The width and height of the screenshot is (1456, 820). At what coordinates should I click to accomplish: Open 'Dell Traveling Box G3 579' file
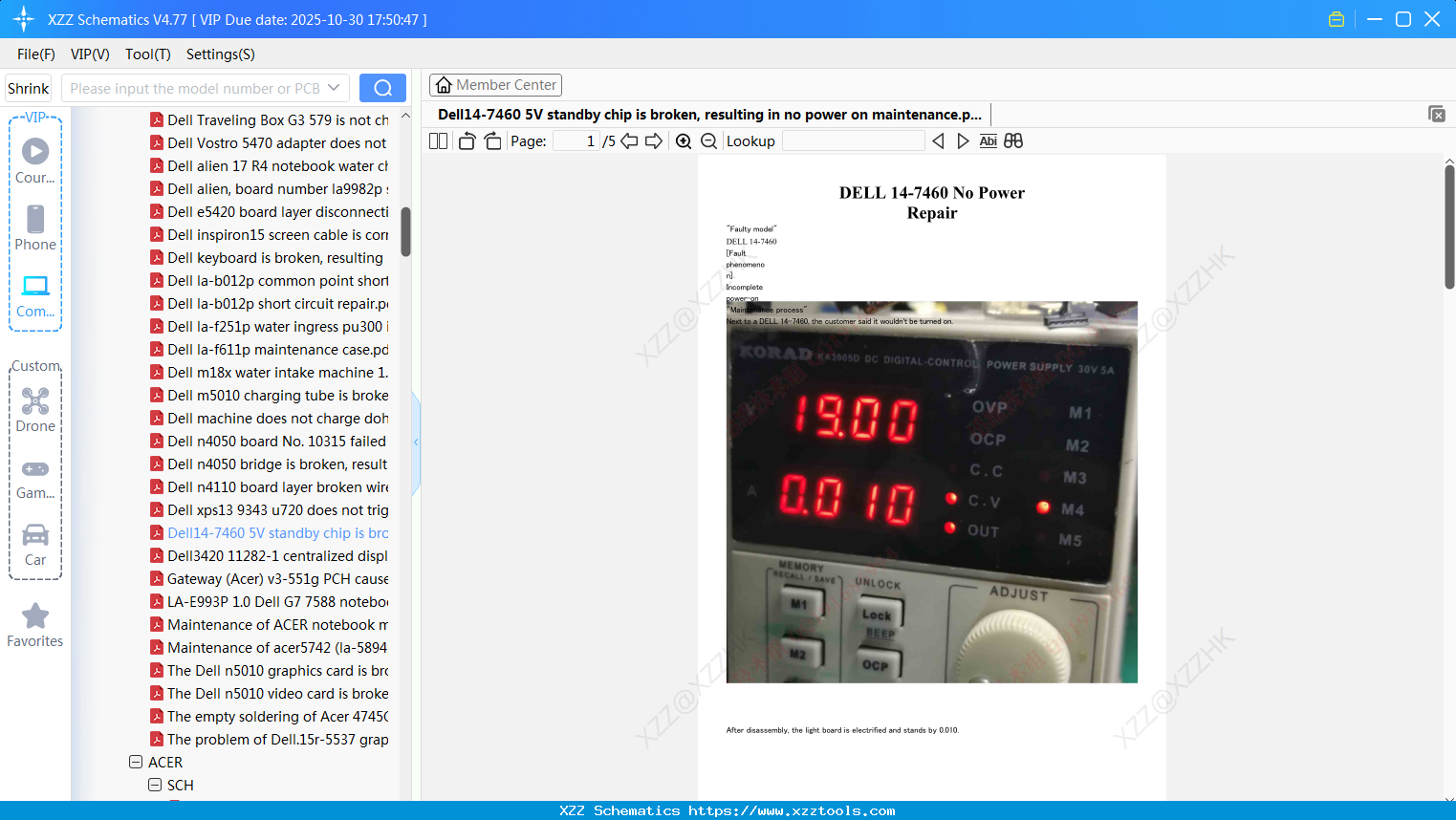tap(270, 119)
